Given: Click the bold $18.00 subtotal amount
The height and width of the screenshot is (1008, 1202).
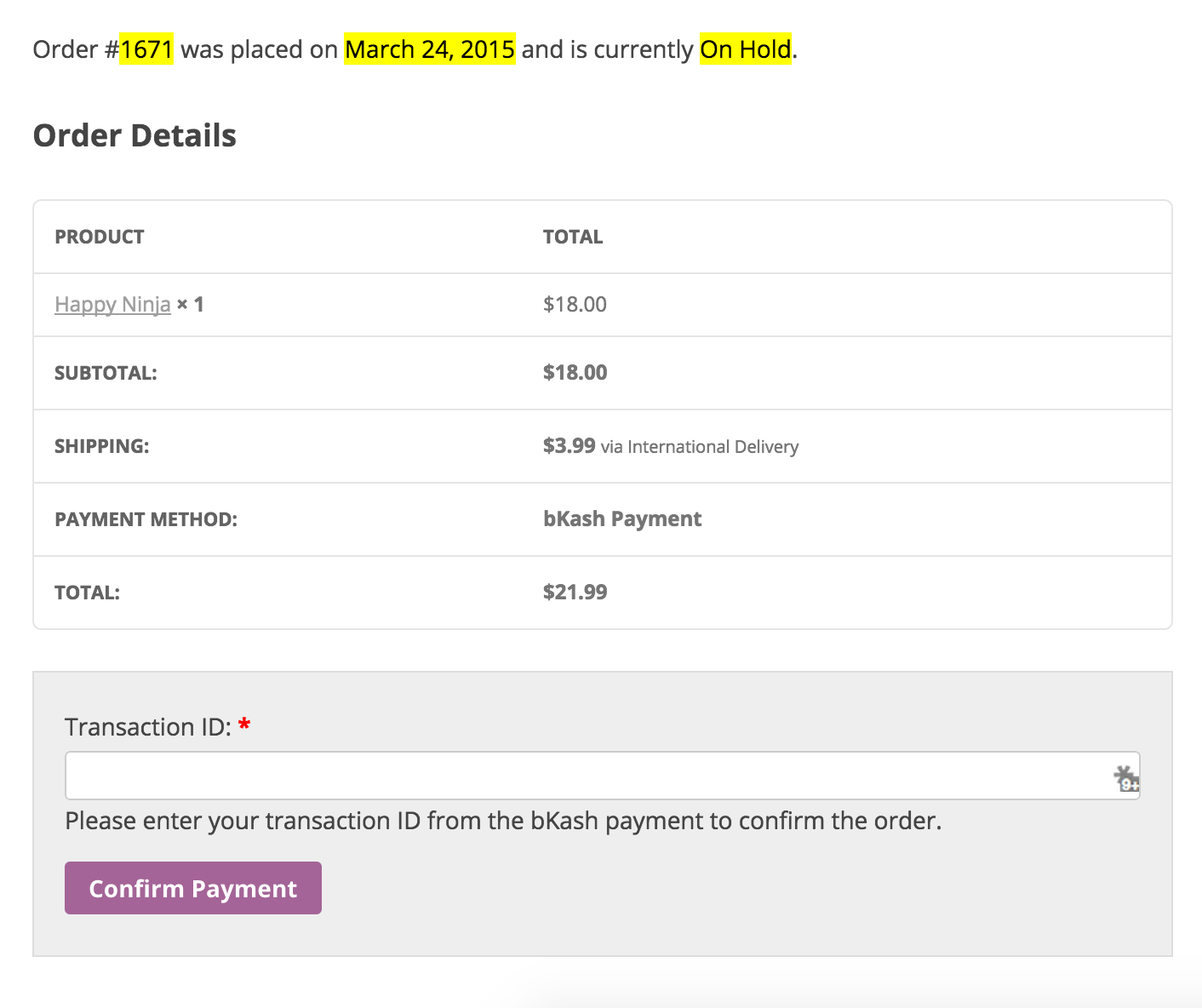Looking at the screenshot, I should click(x=575, y=372).
